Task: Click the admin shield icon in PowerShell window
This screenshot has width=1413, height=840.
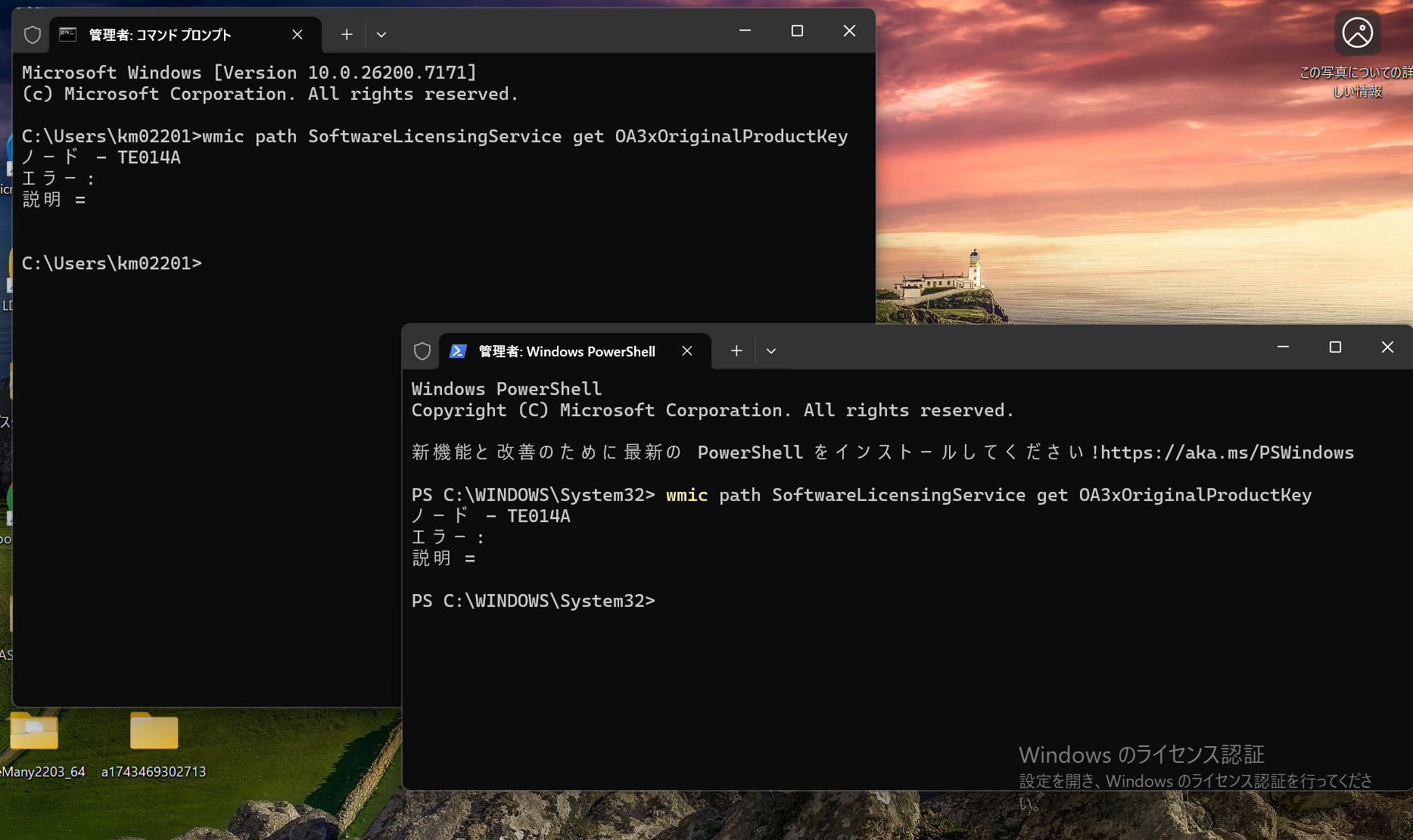Action: coord(422,351)
